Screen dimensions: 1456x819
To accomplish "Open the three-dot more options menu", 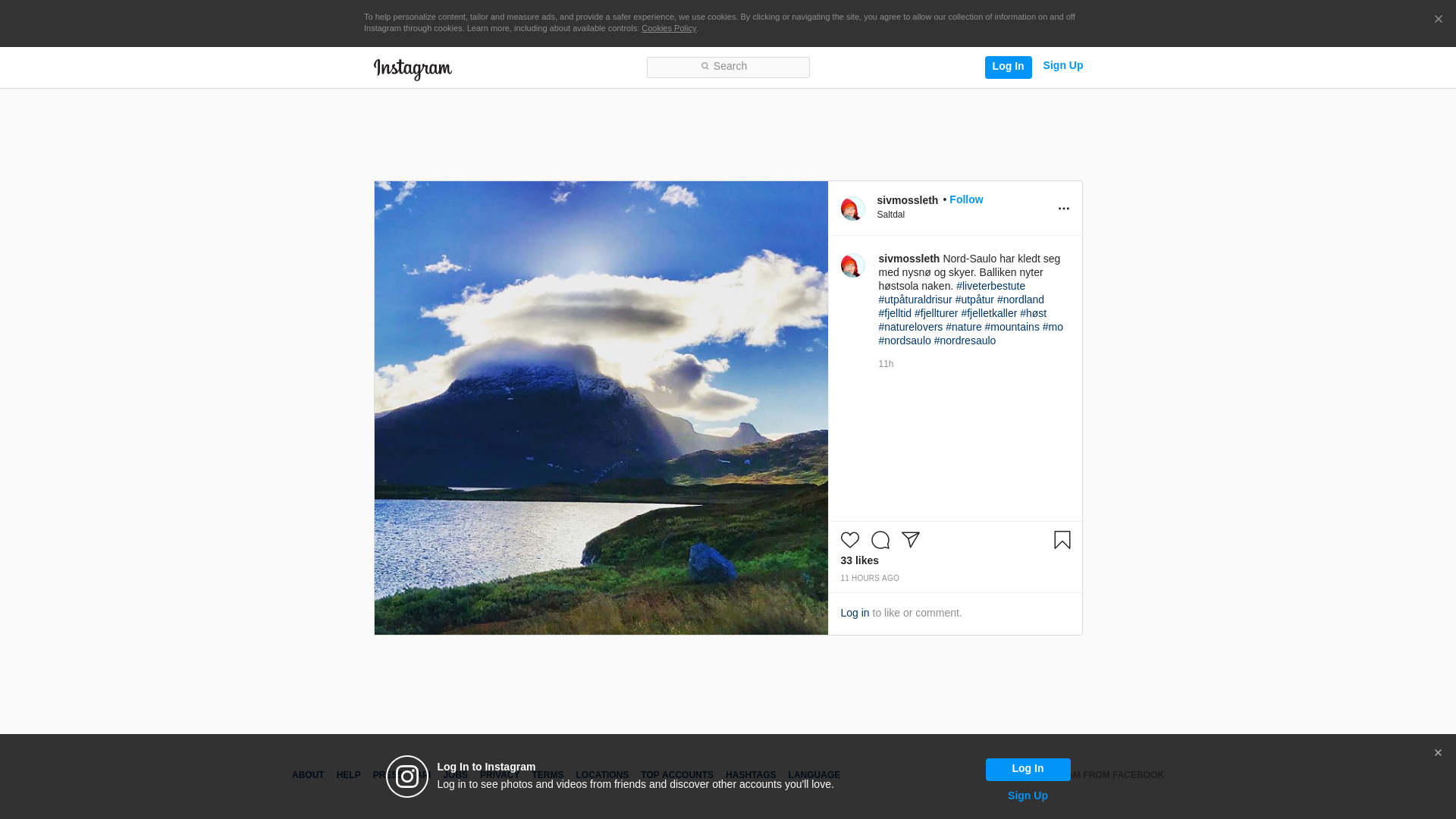I will point(1063,209).
